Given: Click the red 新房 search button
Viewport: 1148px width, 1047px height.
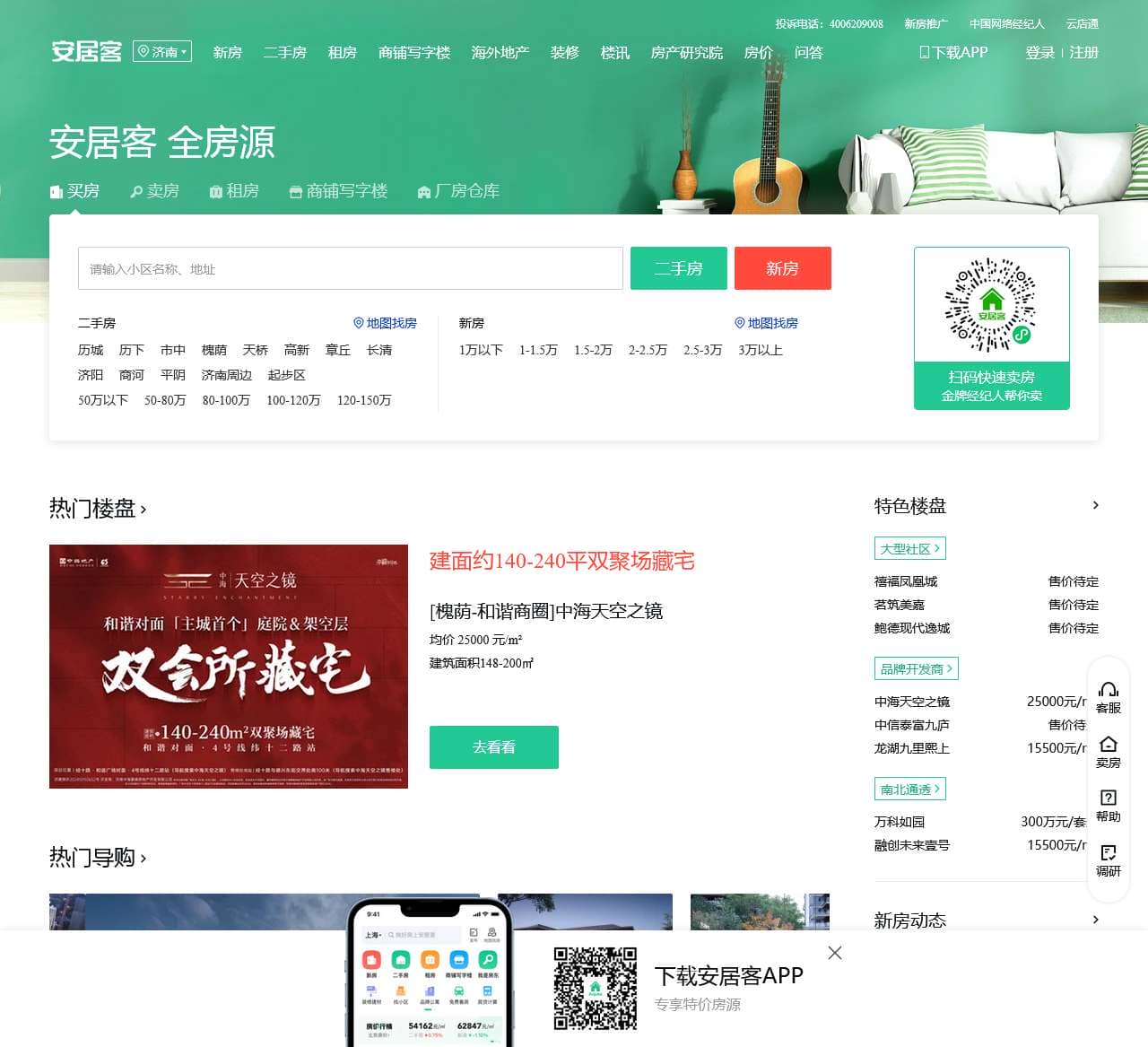Looking at the screenshot, I should pos(783,268).
